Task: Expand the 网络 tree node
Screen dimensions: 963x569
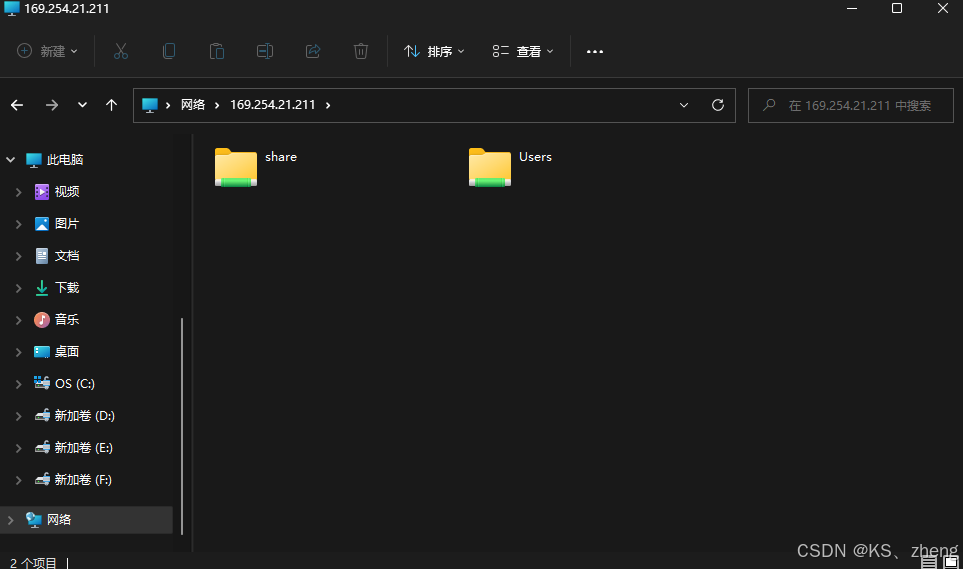Action: coord(10,520)
